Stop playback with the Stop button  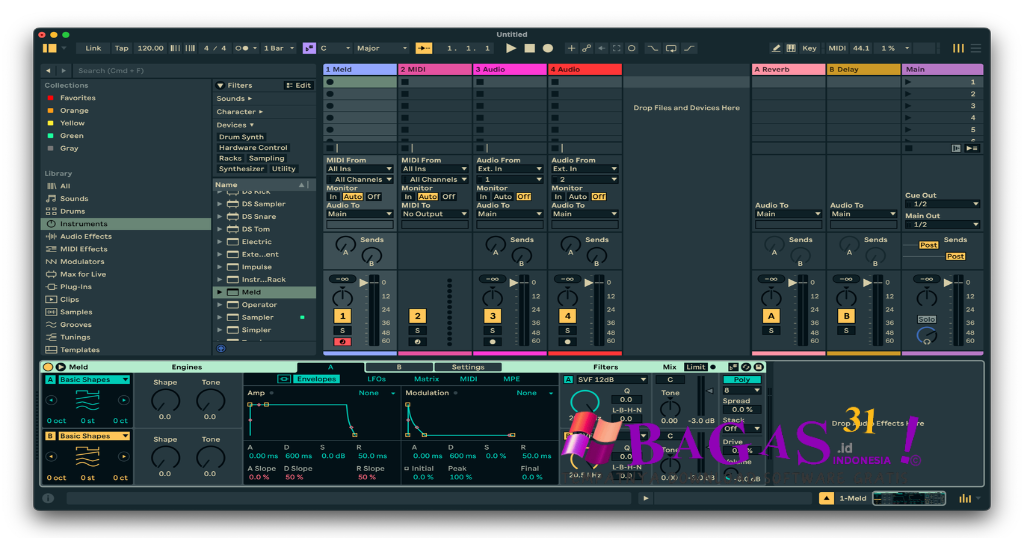coord(530,48)
